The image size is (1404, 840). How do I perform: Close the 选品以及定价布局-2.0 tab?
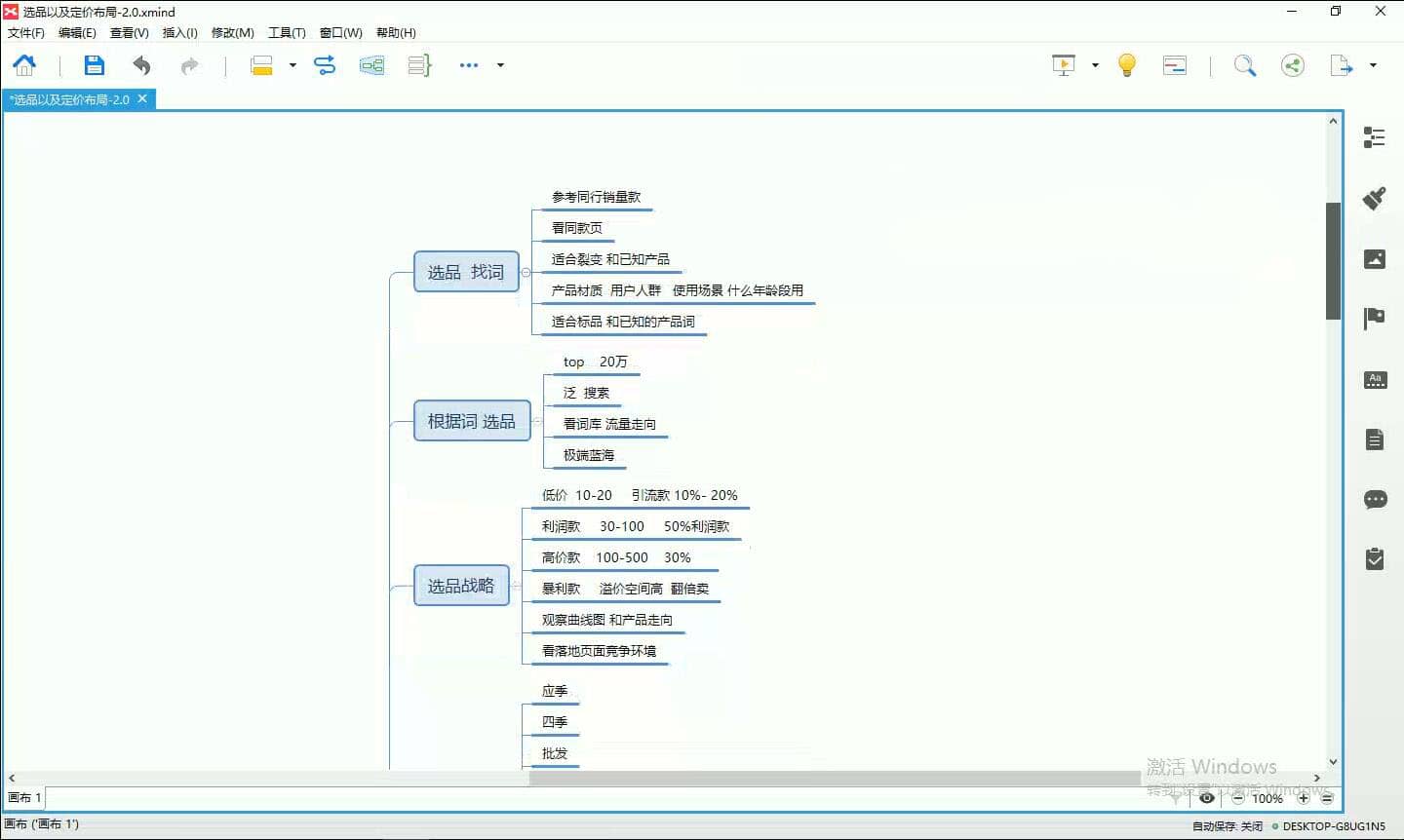pyautogui.click(x=142, y=98)
